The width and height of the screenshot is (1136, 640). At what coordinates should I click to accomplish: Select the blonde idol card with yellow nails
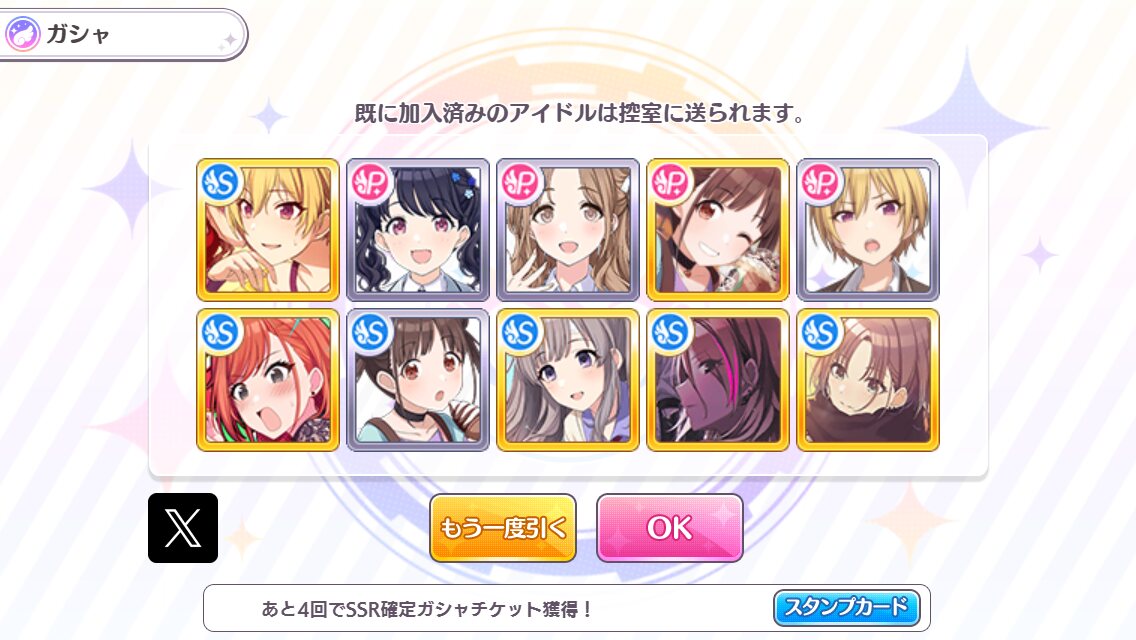[x=268, y=230]
